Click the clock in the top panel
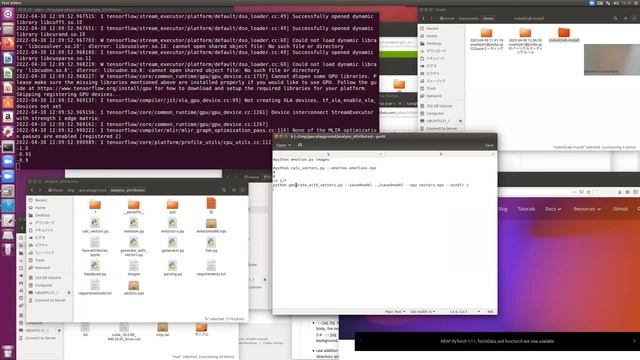The image size is (640, 360). click(x=626, y=3)
